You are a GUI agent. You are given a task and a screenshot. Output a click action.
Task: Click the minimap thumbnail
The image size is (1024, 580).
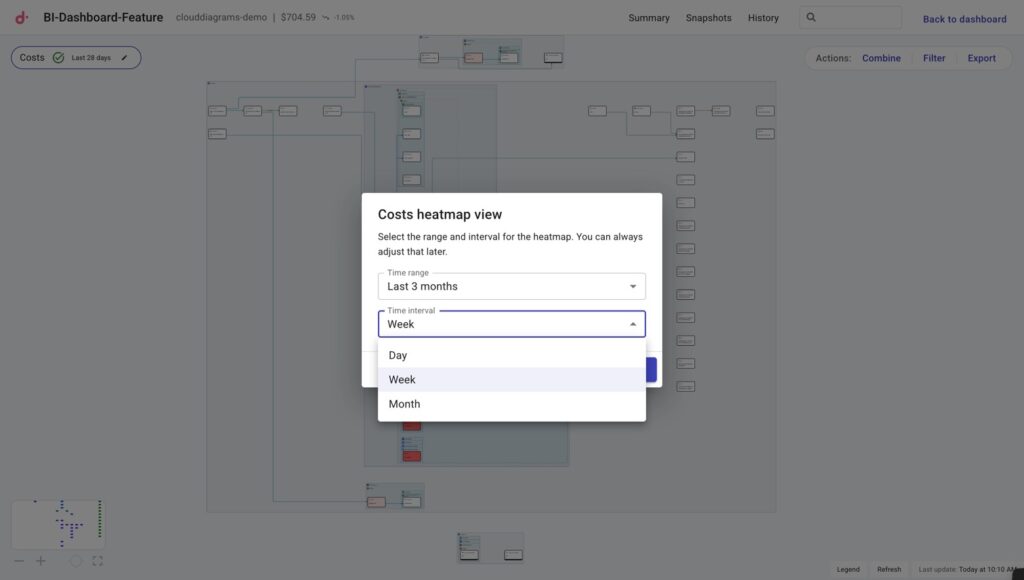[58, 523]
